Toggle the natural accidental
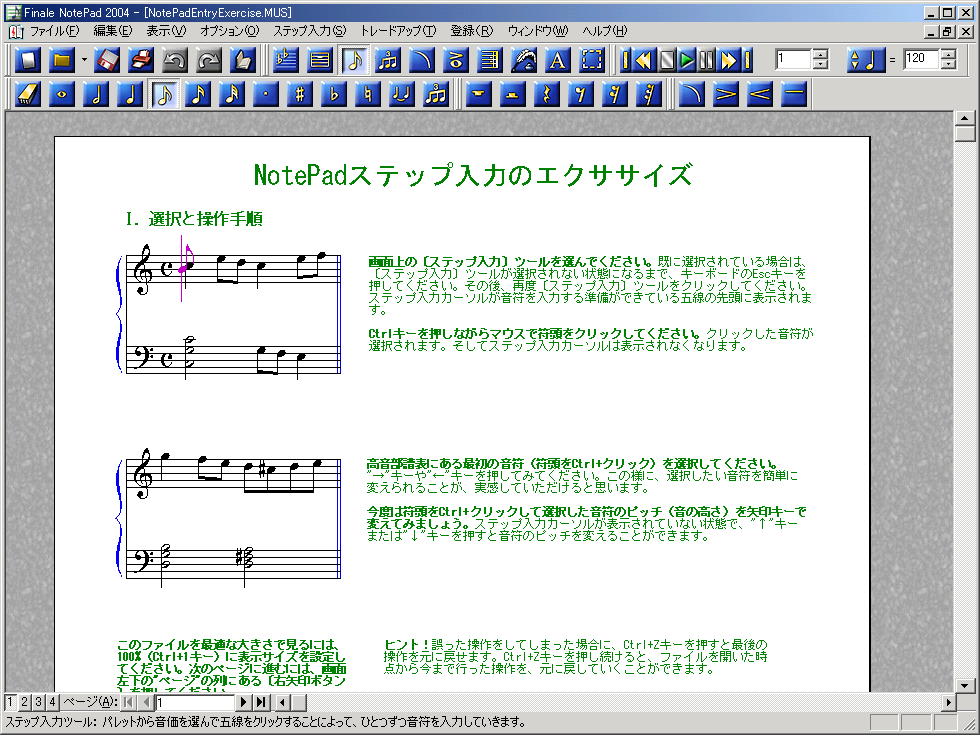 coord(368,94)
